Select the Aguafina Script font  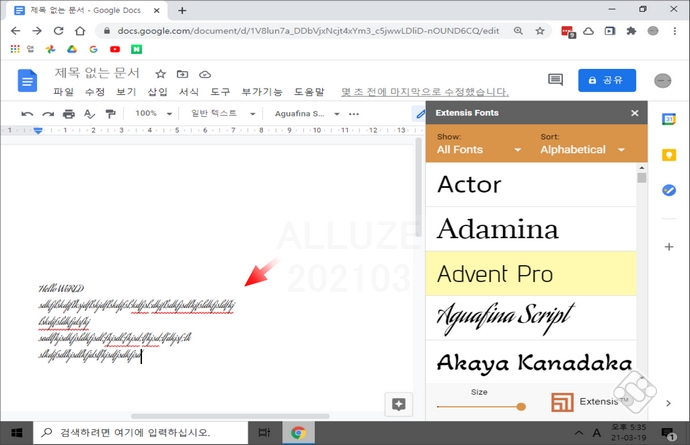click(531, 318)
